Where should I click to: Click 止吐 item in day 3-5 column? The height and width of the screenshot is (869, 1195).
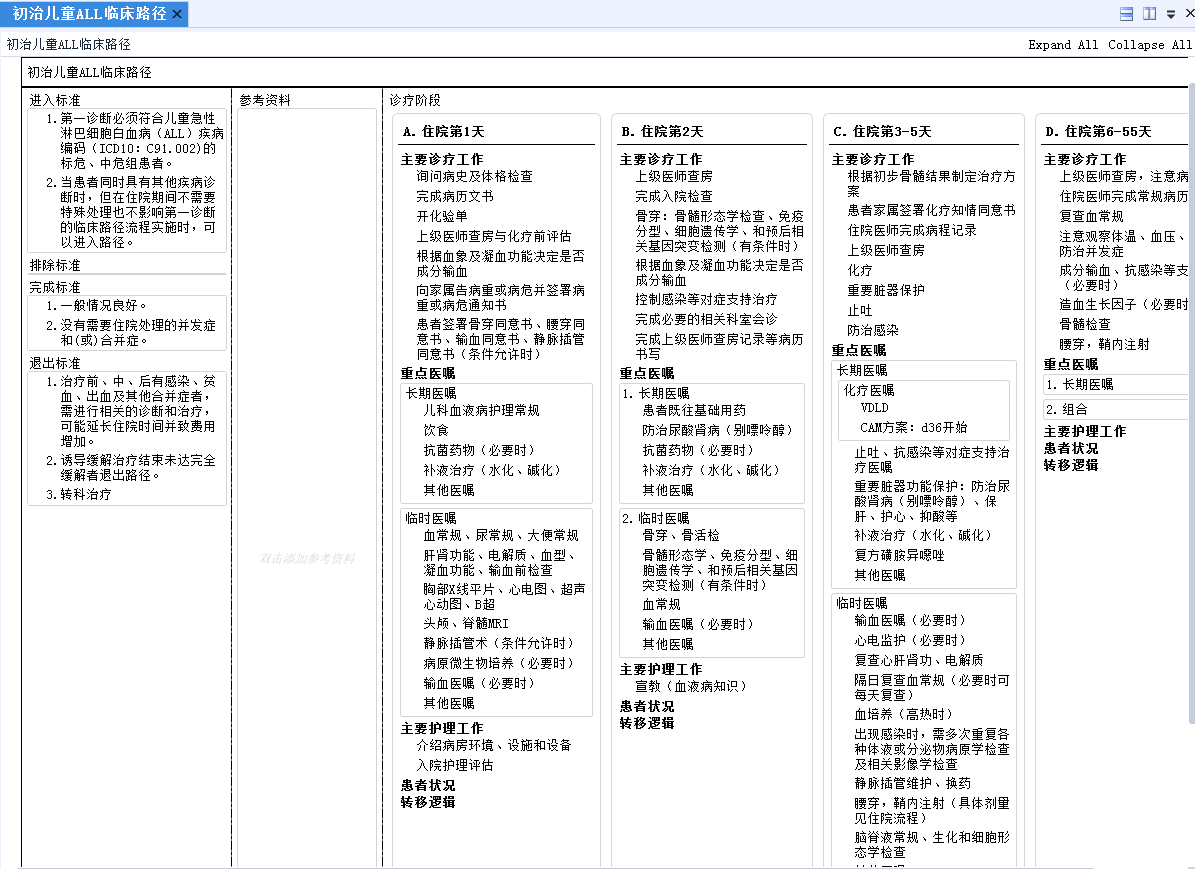coord(860,310)
